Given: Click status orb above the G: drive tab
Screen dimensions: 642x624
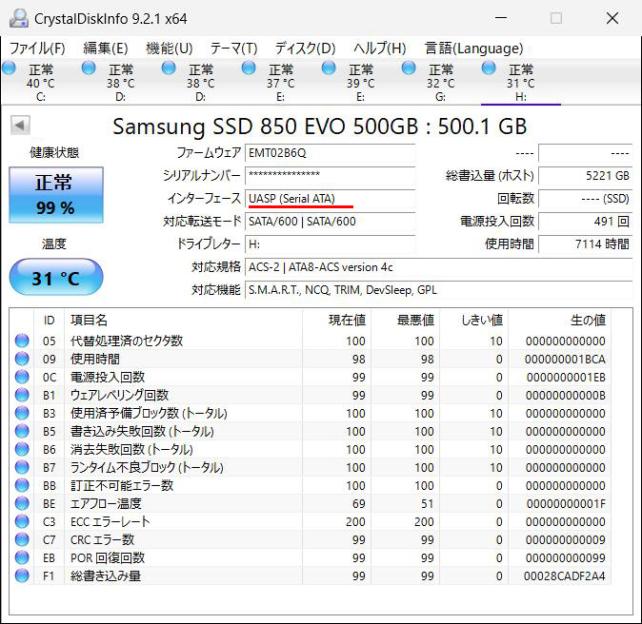Looking at the screenshot, I should coord(408,68).
